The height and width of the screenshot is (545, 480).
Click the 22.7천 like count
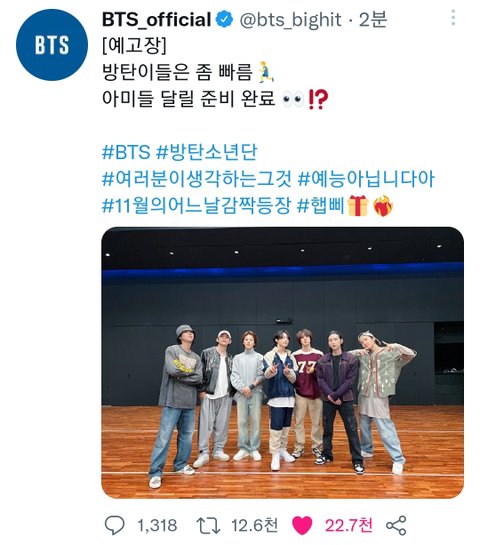coord(349,525)
